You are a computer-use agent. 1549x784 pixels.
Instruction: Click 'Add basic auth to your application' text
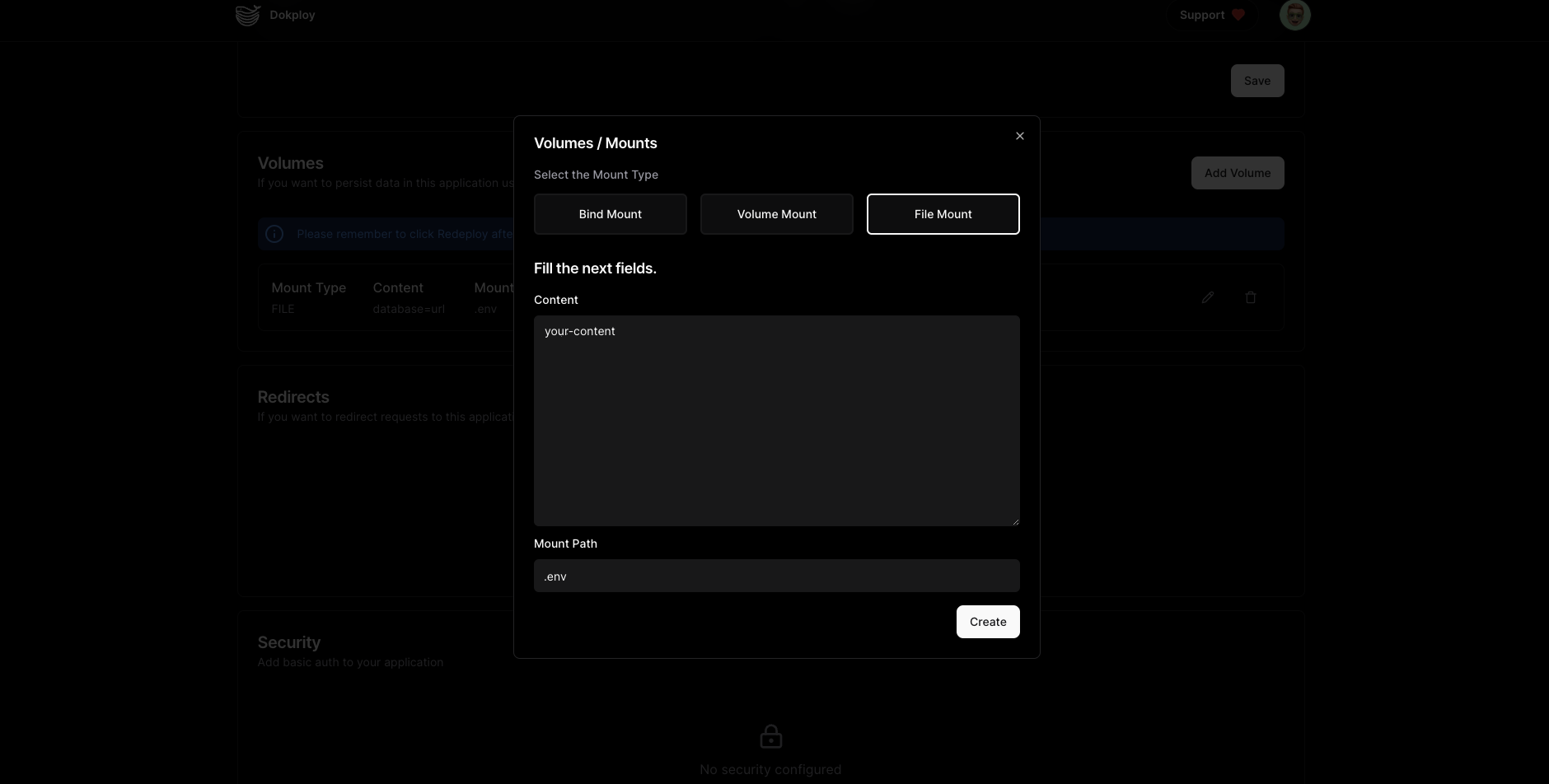coord(350,662)
